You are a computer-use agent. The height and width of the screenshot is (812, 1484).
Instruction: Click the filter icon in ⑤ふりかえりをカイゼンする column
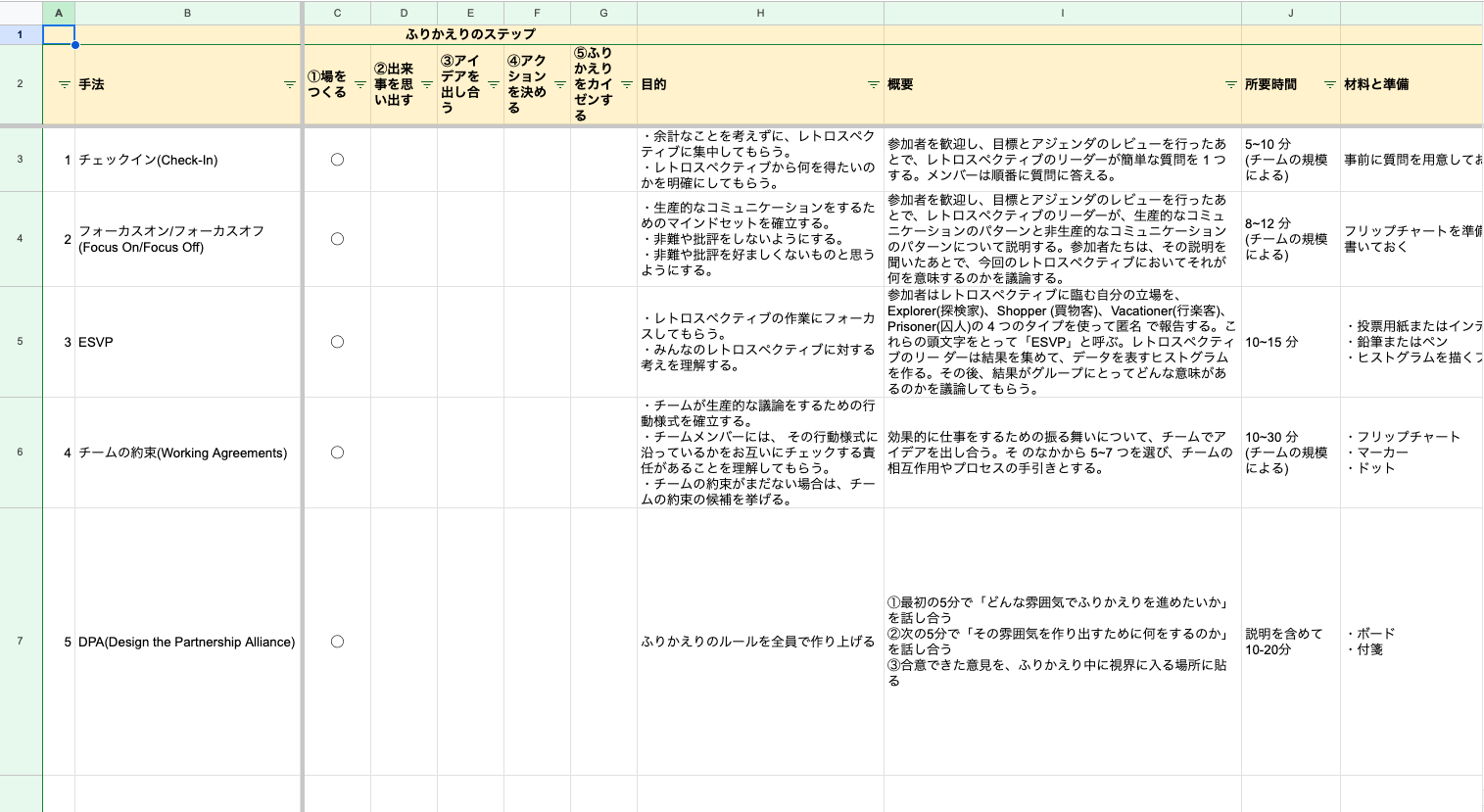point(626,84)
